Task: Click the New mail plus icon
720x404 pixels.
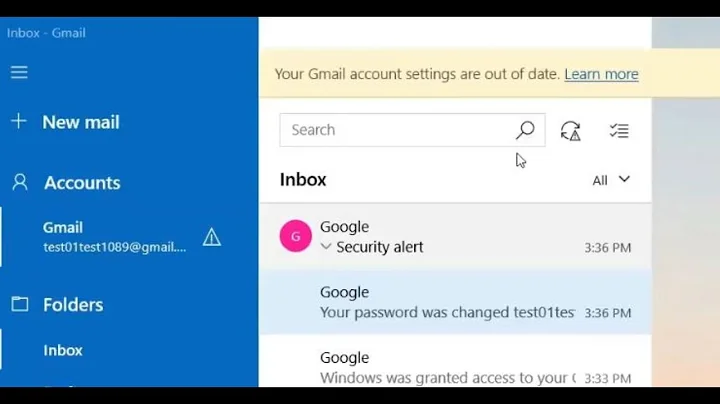Action: 19,122
